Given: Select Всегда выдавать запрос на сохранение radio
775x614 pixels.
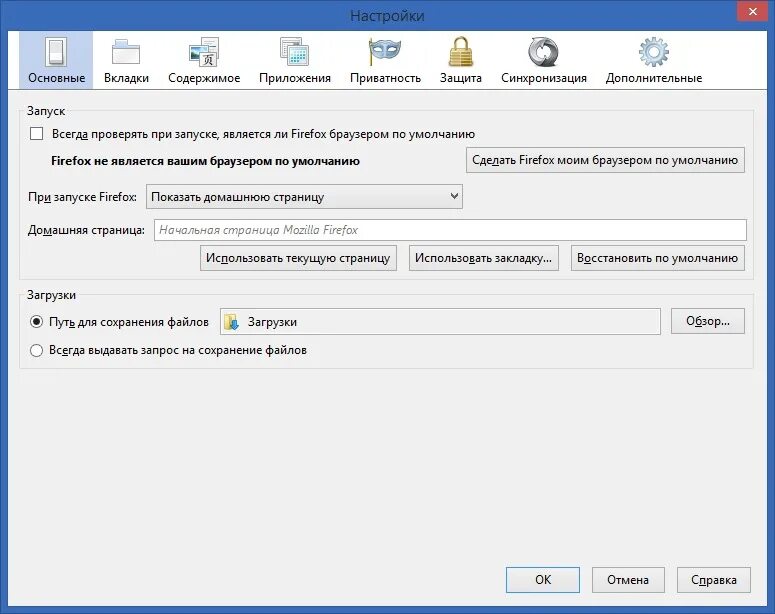Looking at the screenshot, I should click(36, 351).
